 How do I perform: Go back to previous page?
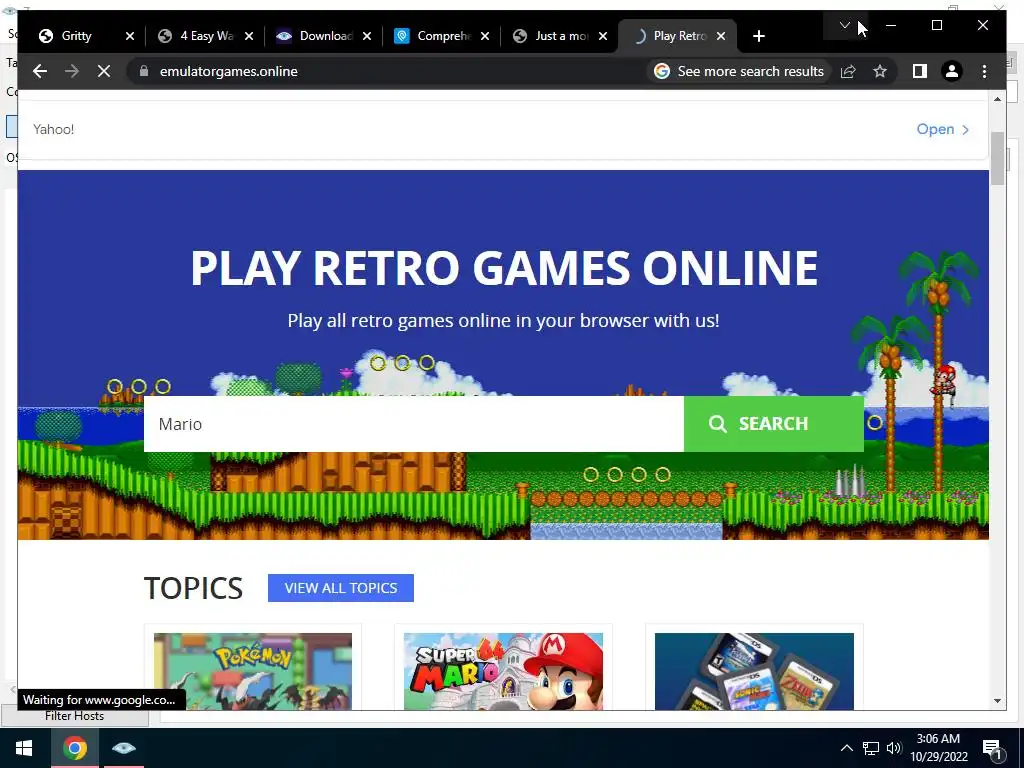40,71
